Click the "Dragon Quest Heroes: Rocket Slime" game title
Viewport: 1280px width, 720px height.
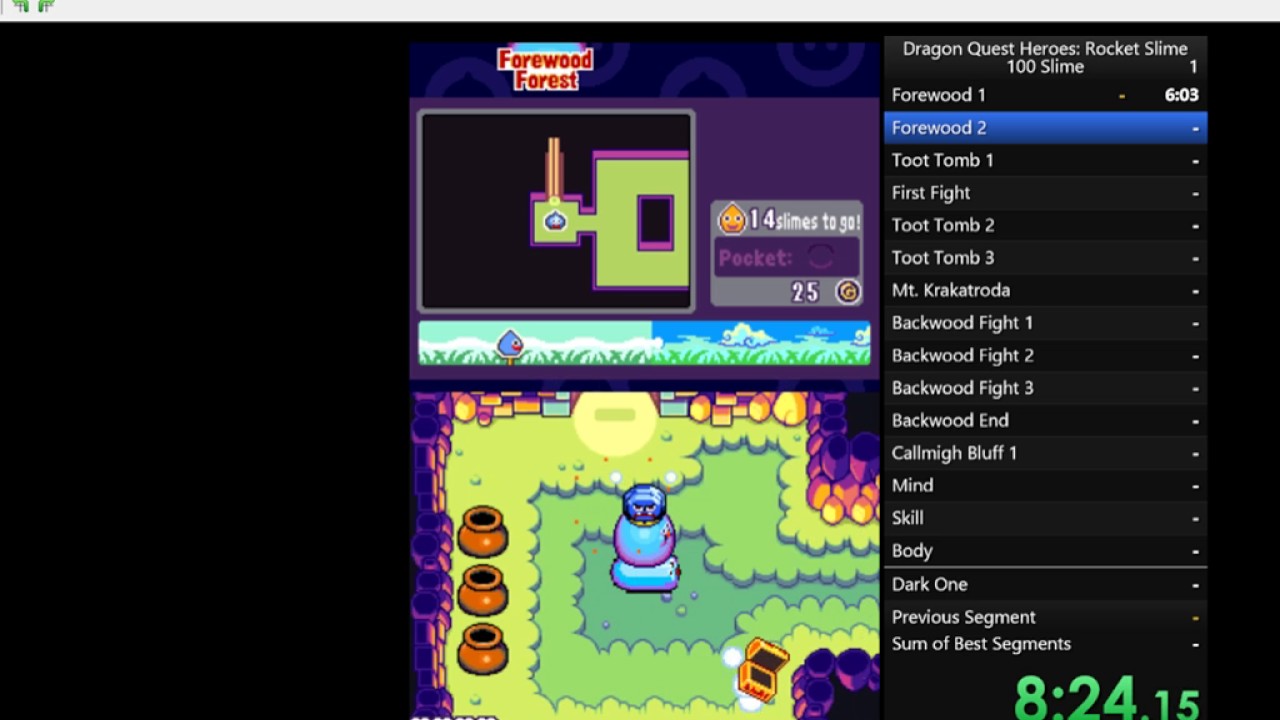1045,49
